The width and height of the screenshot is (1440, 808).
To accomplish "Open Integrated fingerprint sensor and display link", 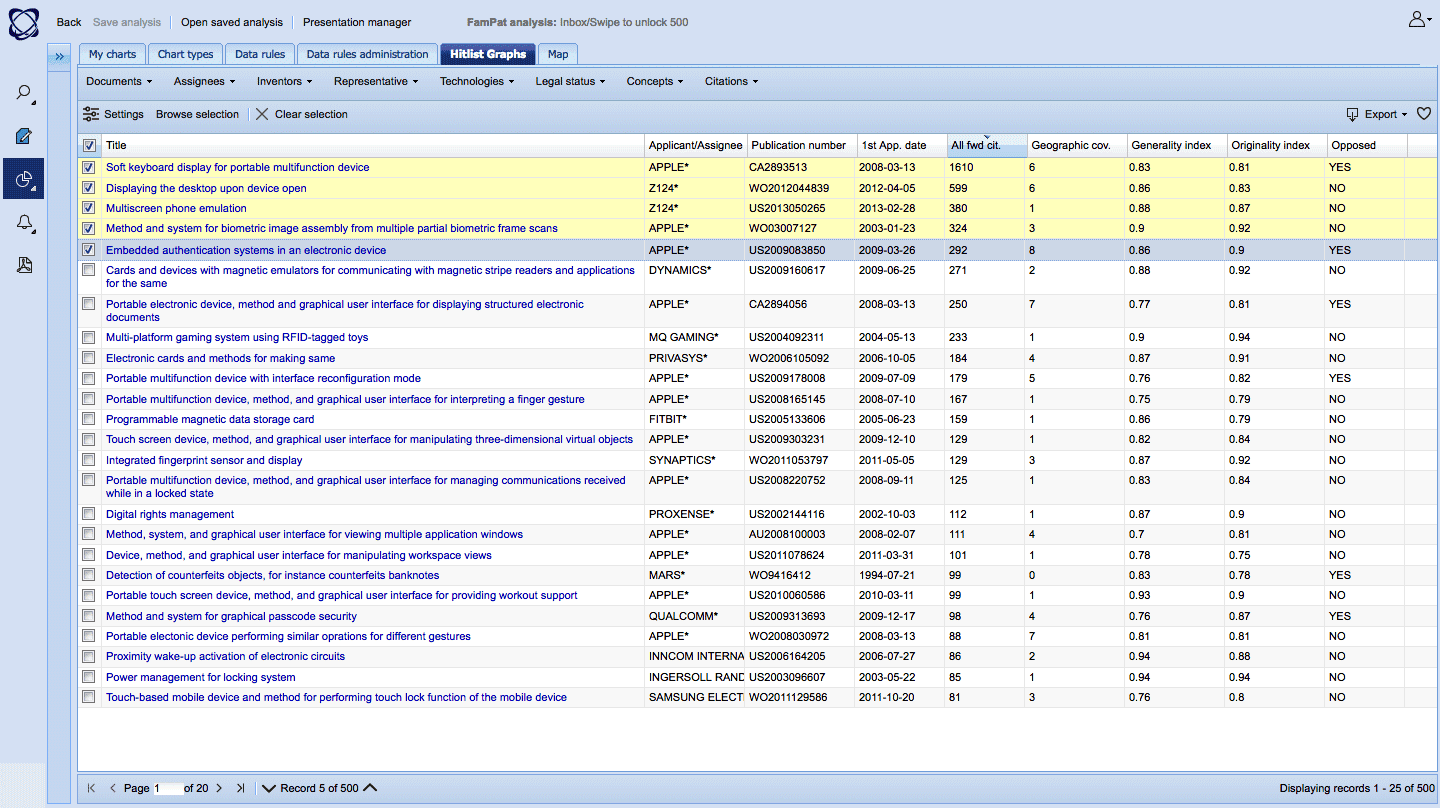I will coord(204,460).
